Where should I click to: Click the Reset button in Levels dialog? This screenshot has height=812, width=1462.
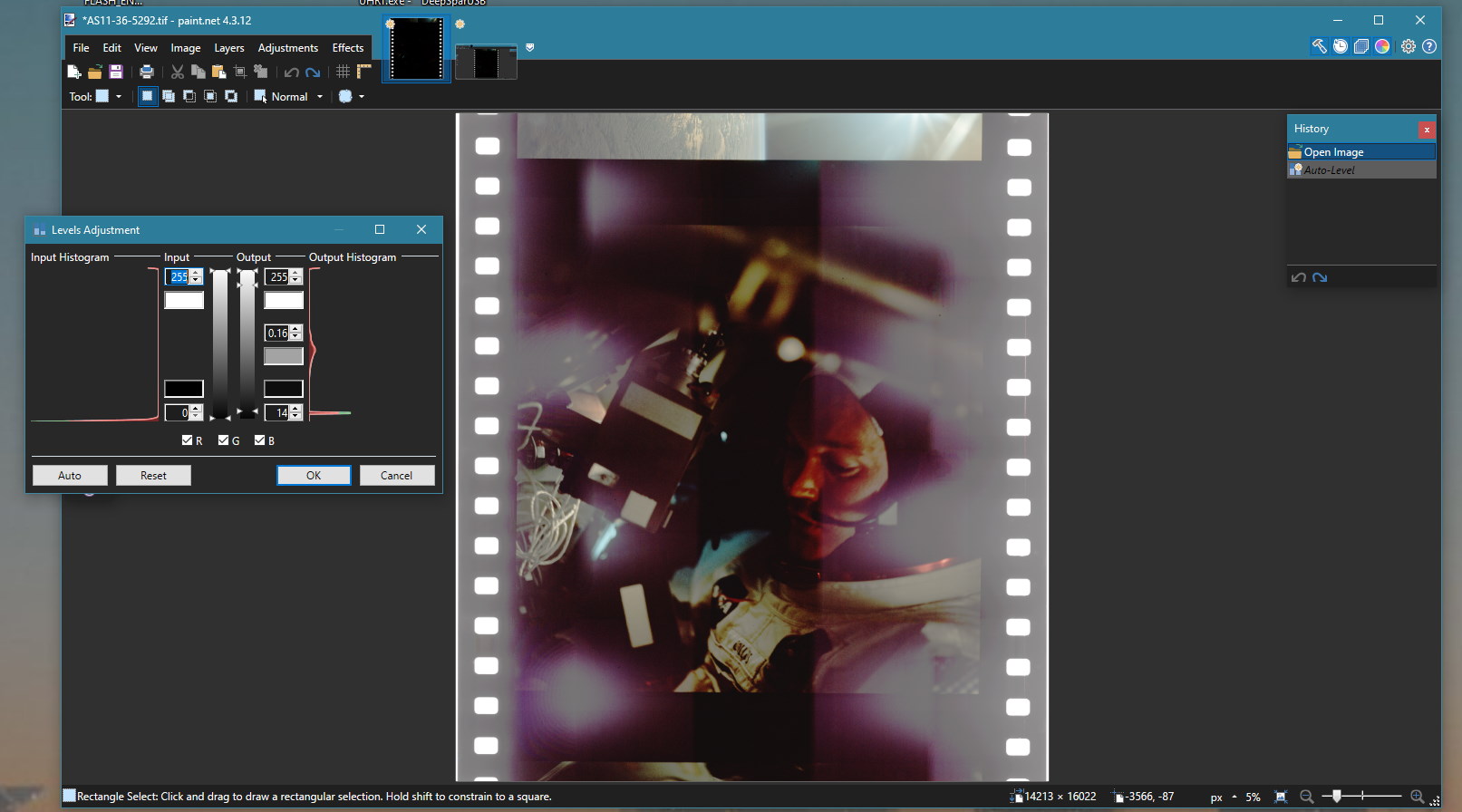153,475
